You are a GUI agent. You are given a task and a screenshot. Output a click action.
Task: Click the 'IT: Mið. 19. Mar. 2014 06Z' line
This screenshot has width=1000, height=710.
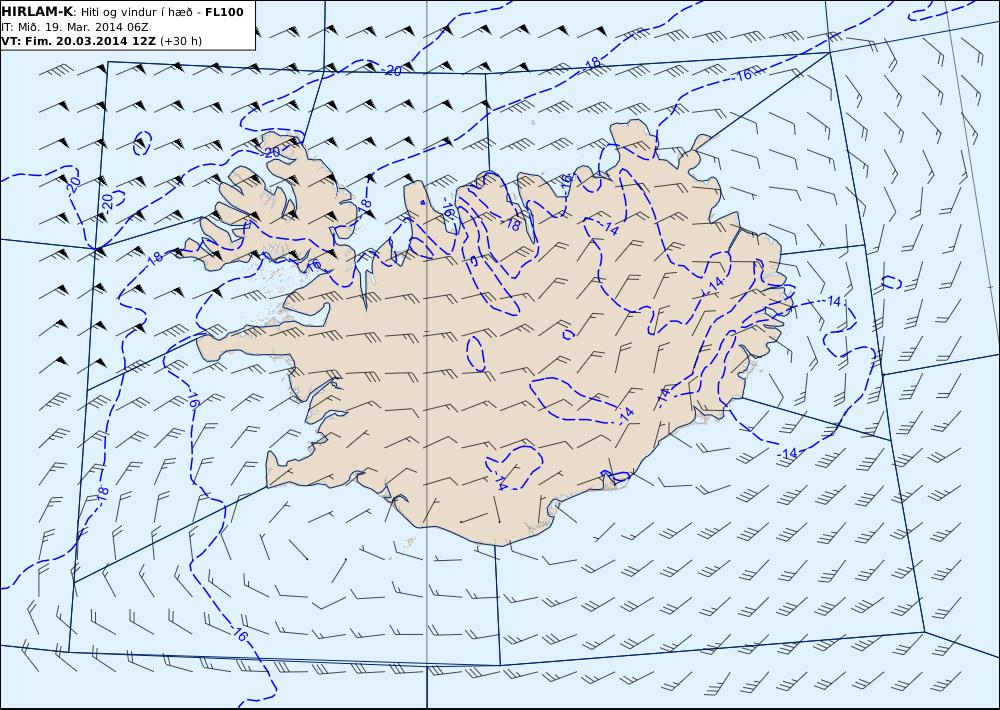(x=75, y=27)
